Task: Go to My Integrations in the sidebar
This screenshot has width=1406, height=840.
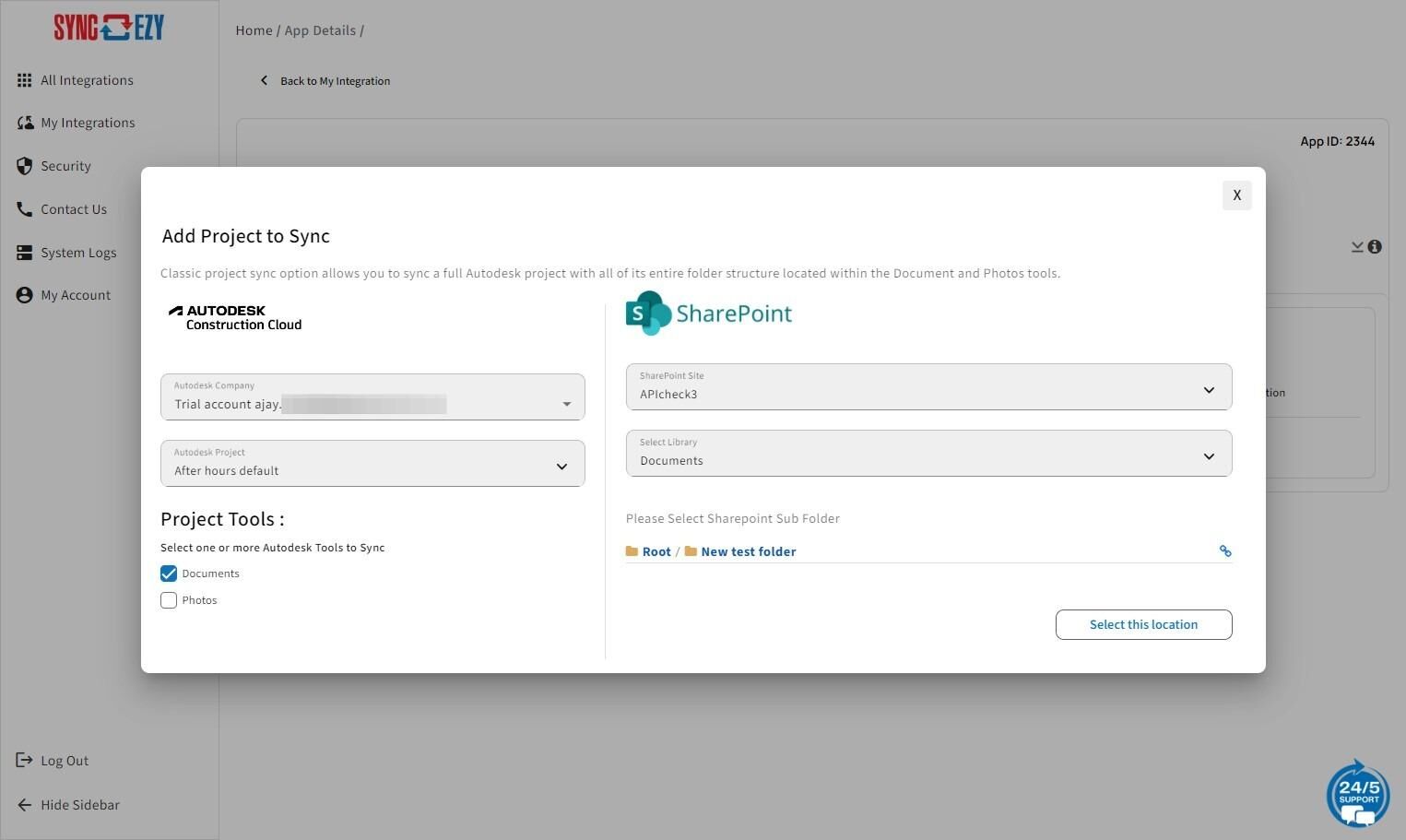Action: (x=88, y=123)
